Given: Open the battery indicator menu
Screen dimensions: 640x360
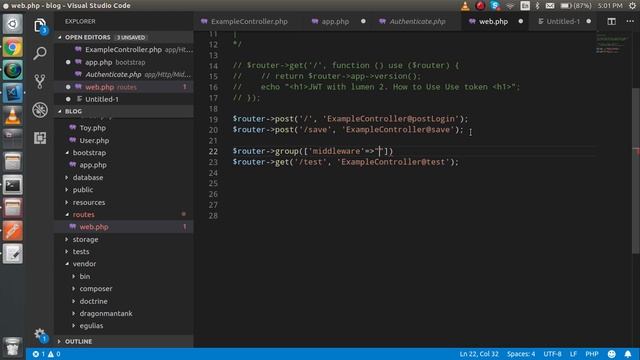Looking at the screenshot, I should 576,6.
